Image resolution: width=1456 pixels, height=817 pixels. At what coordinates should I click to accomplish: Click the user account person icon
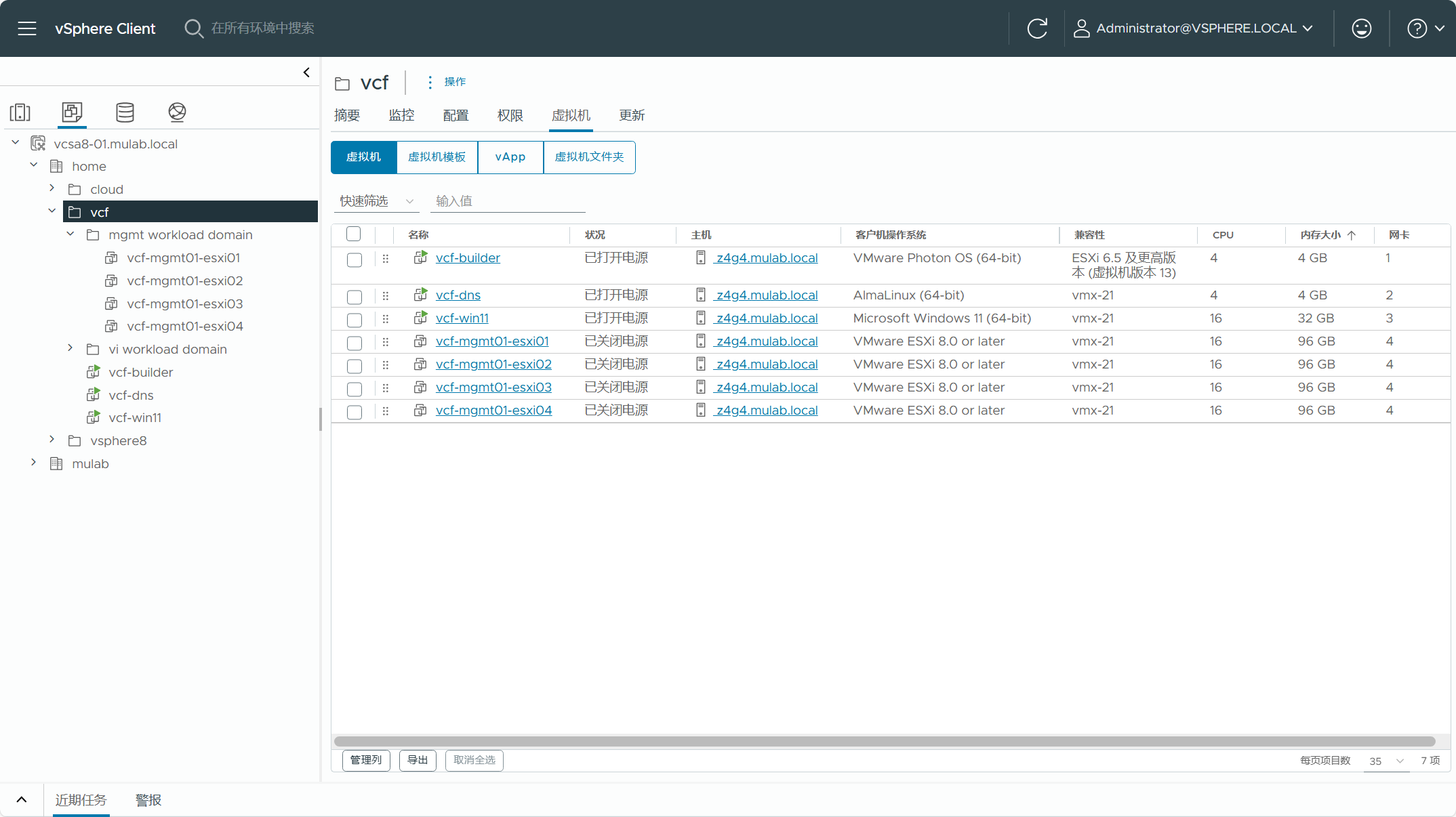[x=1082, y=28]
